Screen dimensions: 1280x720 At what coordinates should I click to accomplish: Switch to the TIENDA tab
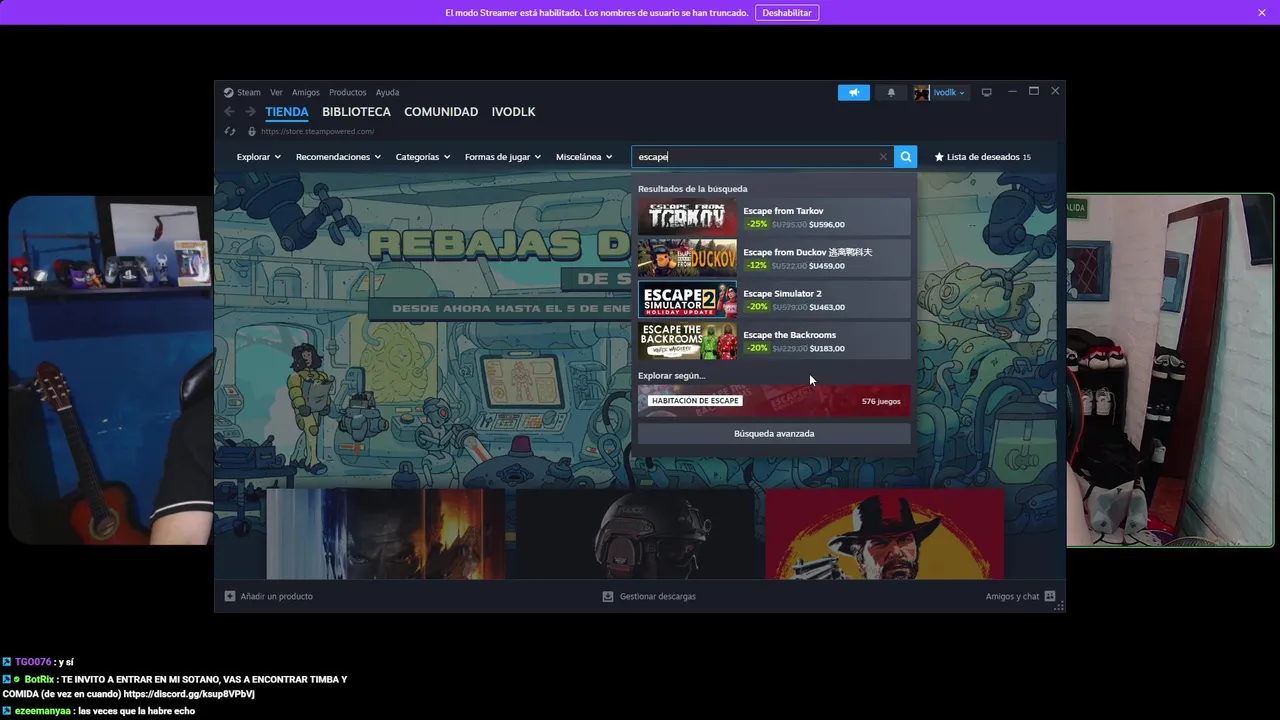click(x=287, y=112)
